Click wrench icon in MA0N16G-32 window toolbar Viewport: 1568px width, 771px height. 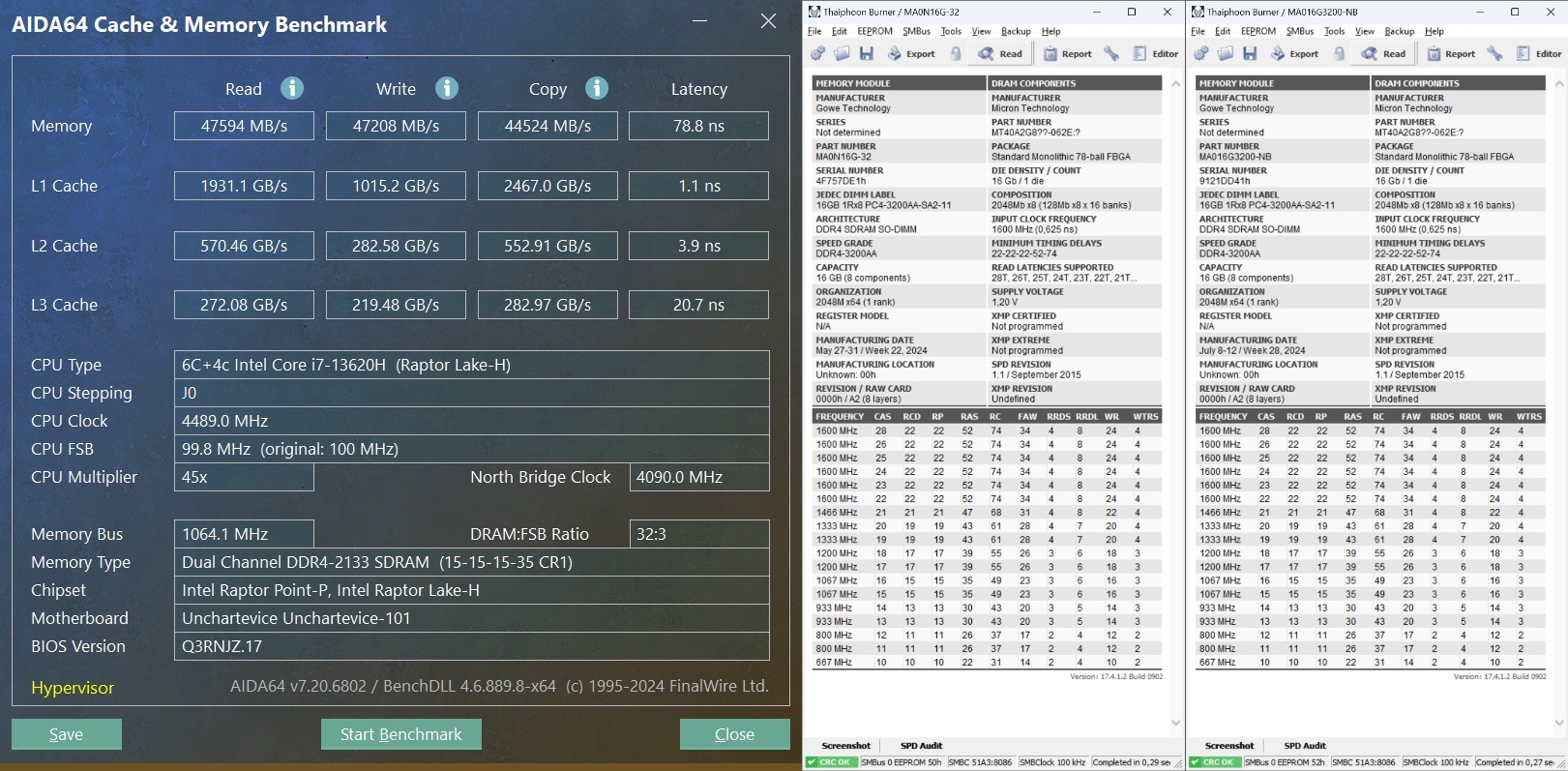coord(1111,54)
